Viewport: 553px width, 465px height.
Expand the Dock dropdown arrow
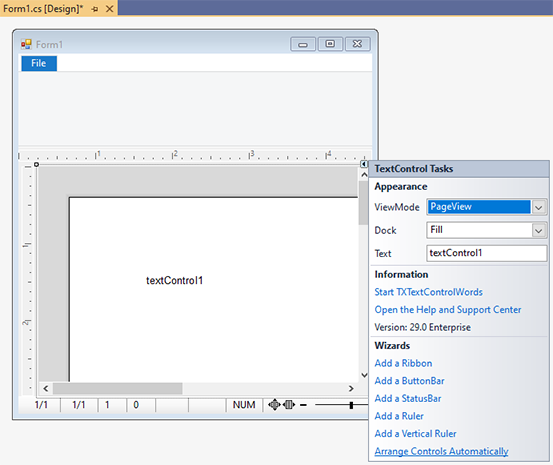coord(539,230)
